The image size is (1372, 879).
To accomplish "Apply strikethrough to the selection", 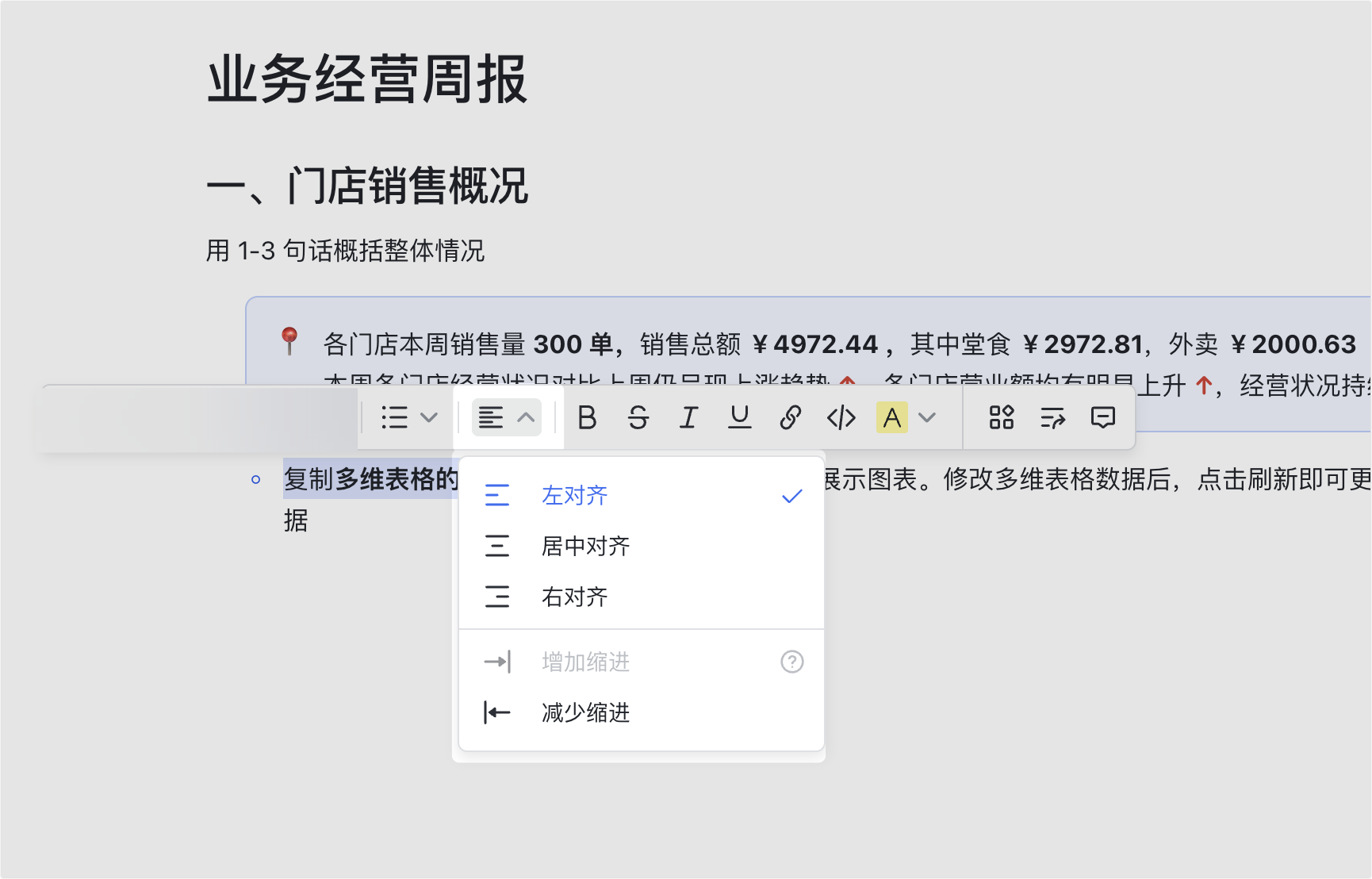I will [638, 417].
